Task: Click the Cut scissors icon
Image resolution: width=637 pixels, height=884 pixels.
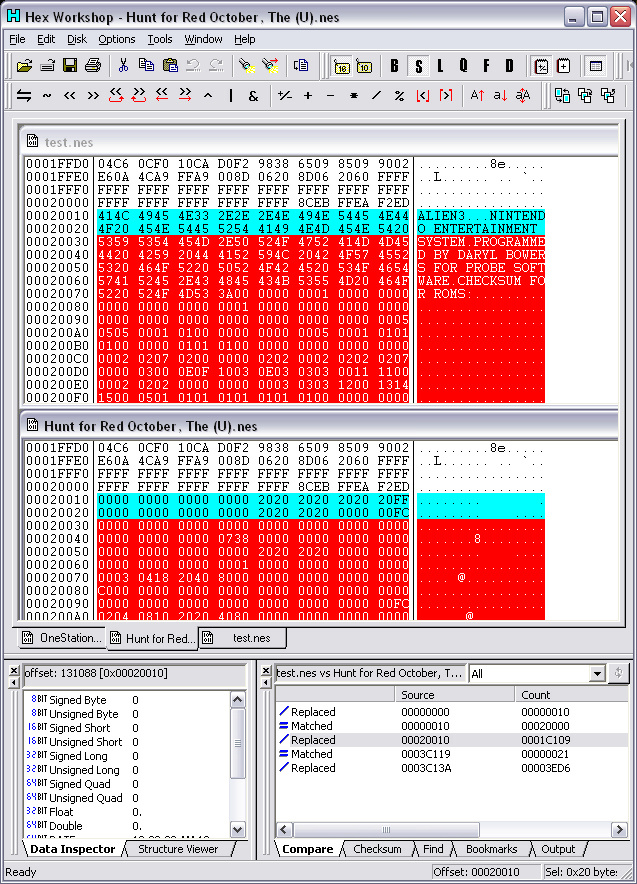Action: 123,66
